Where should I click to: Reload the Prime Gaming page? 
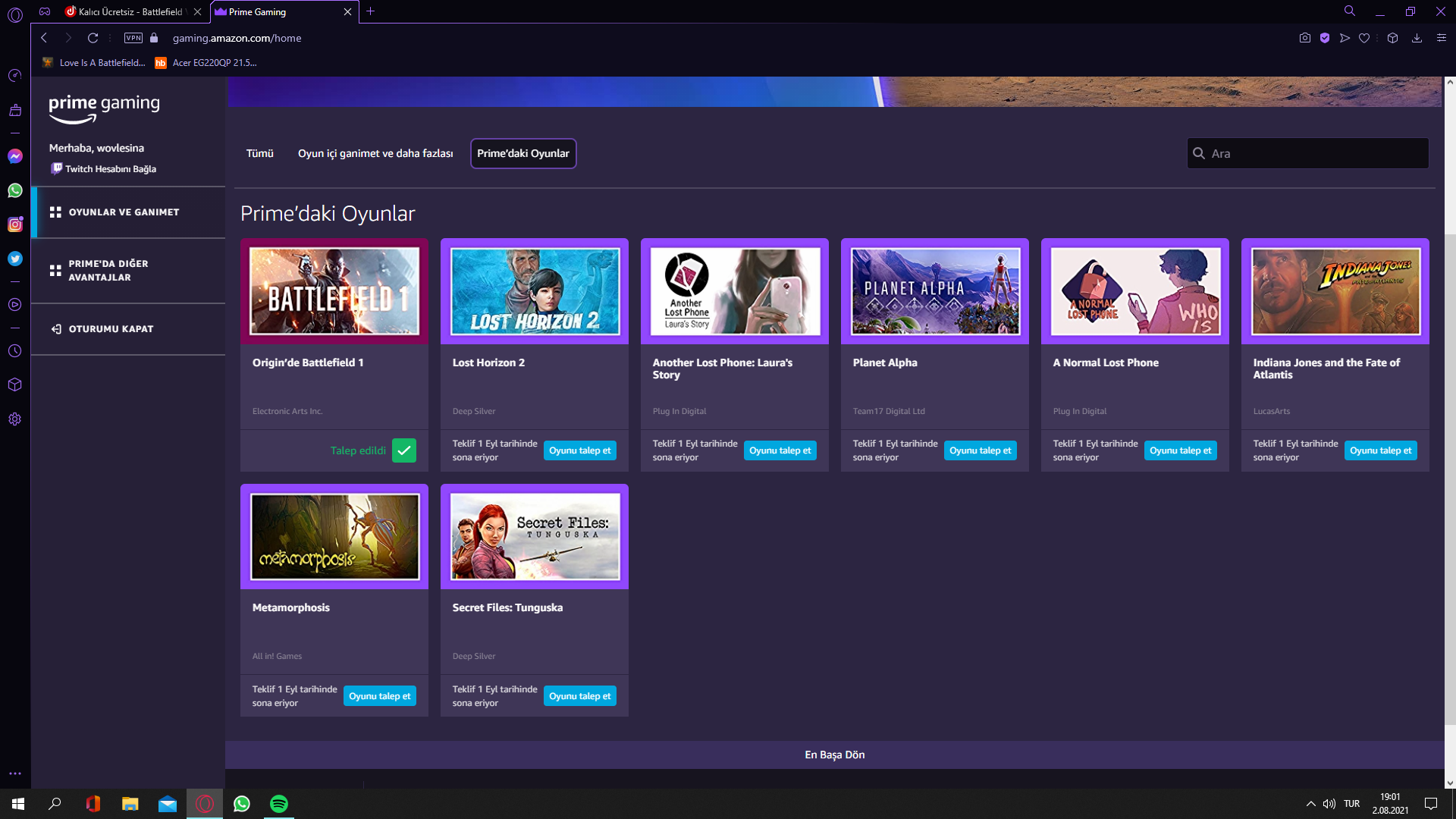[x=93, y=38]
